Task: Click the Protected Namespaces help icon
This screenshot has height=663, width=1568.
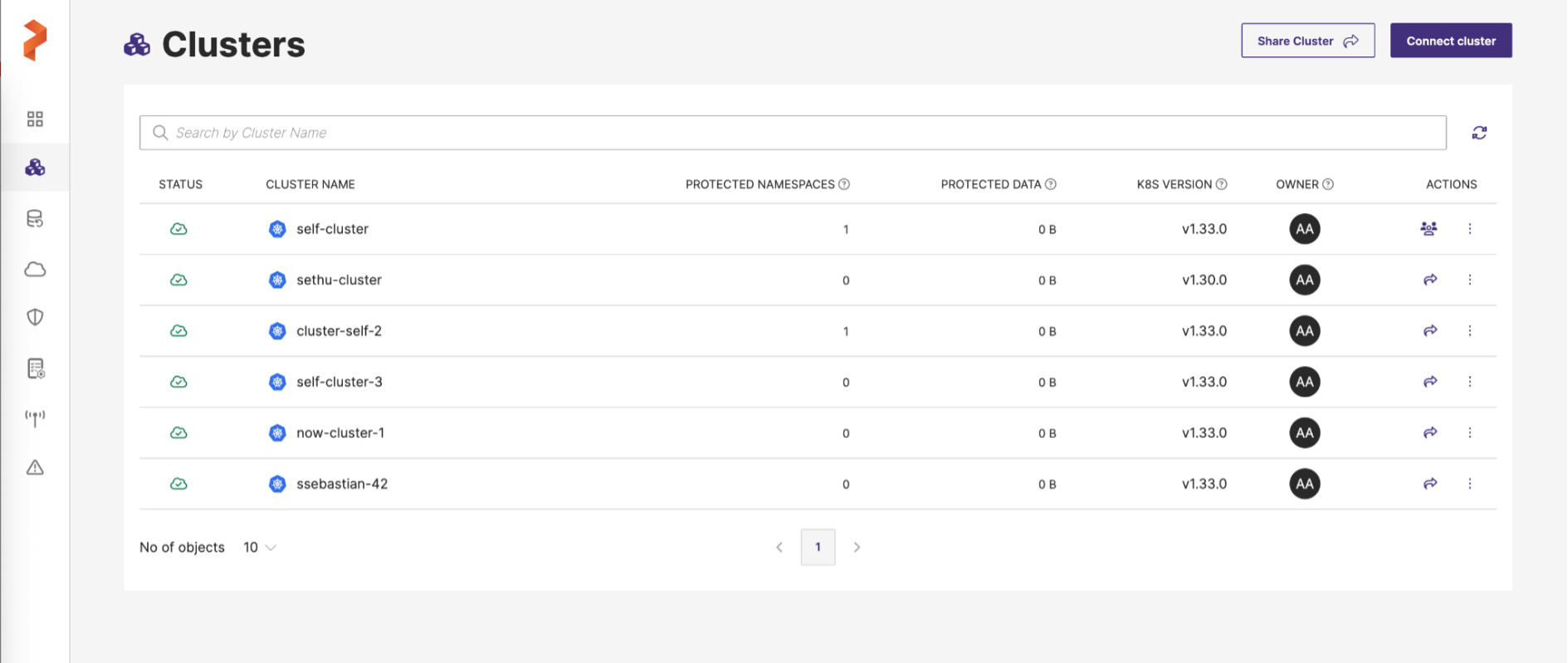Action: [x=844, y=184]
